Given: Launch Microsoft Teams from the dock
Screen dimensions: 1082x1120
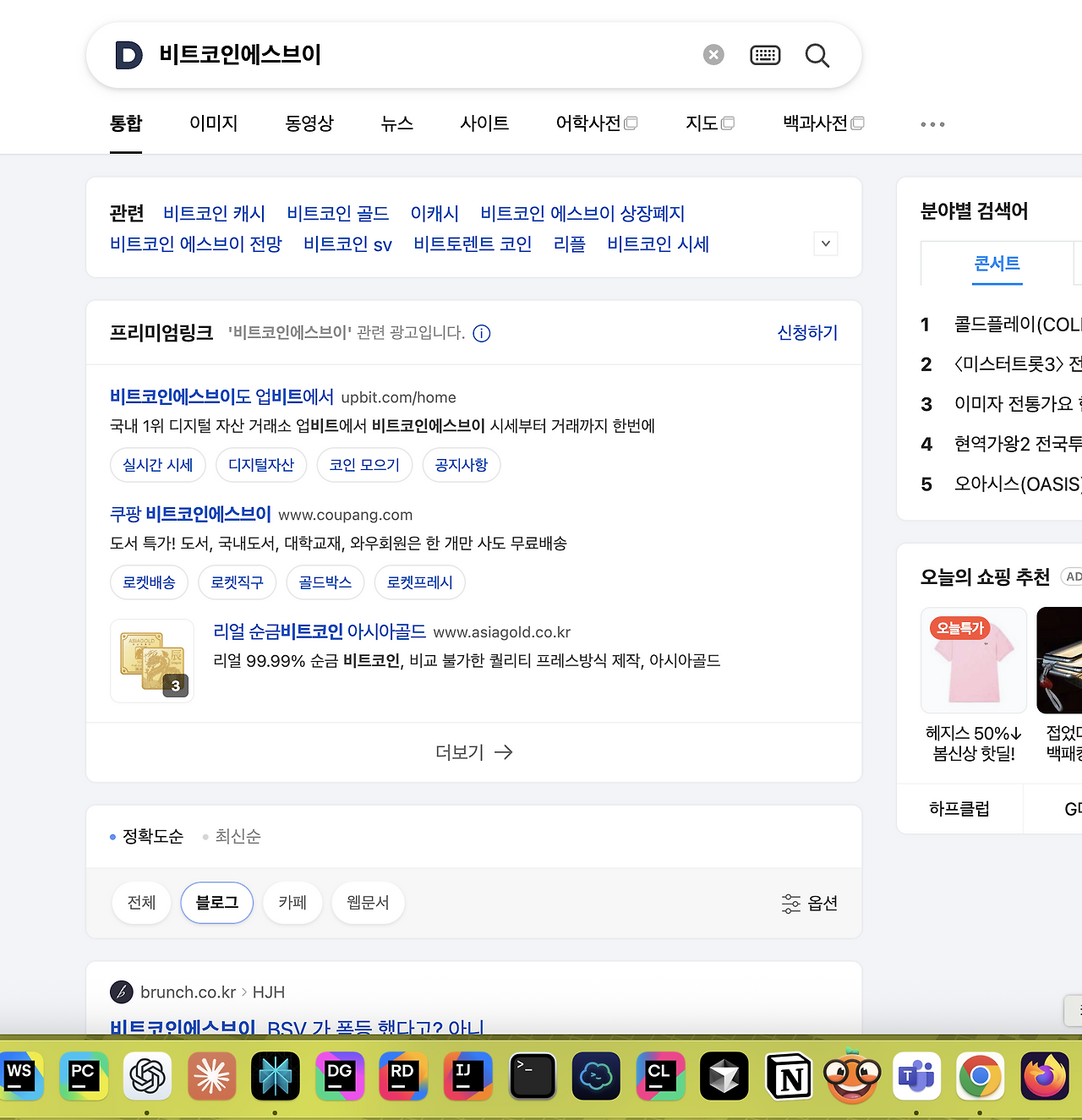Looking at the screenshot, I should (x=916, y=1076).
